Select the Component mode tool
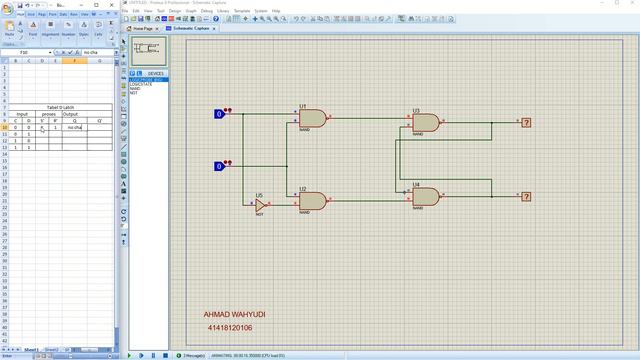Image resolution: width=640 pixels, height=360 pixels. [124, 49]
